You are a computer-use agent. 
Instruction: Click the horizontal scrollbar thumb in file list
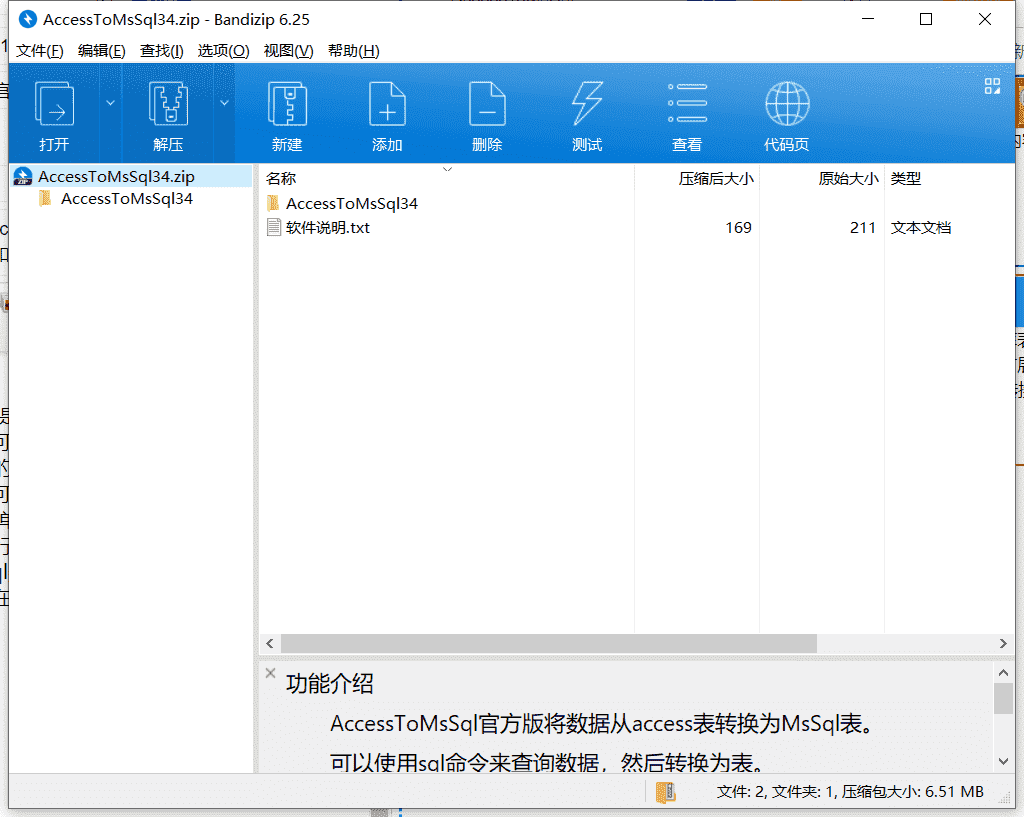point(549,643)
